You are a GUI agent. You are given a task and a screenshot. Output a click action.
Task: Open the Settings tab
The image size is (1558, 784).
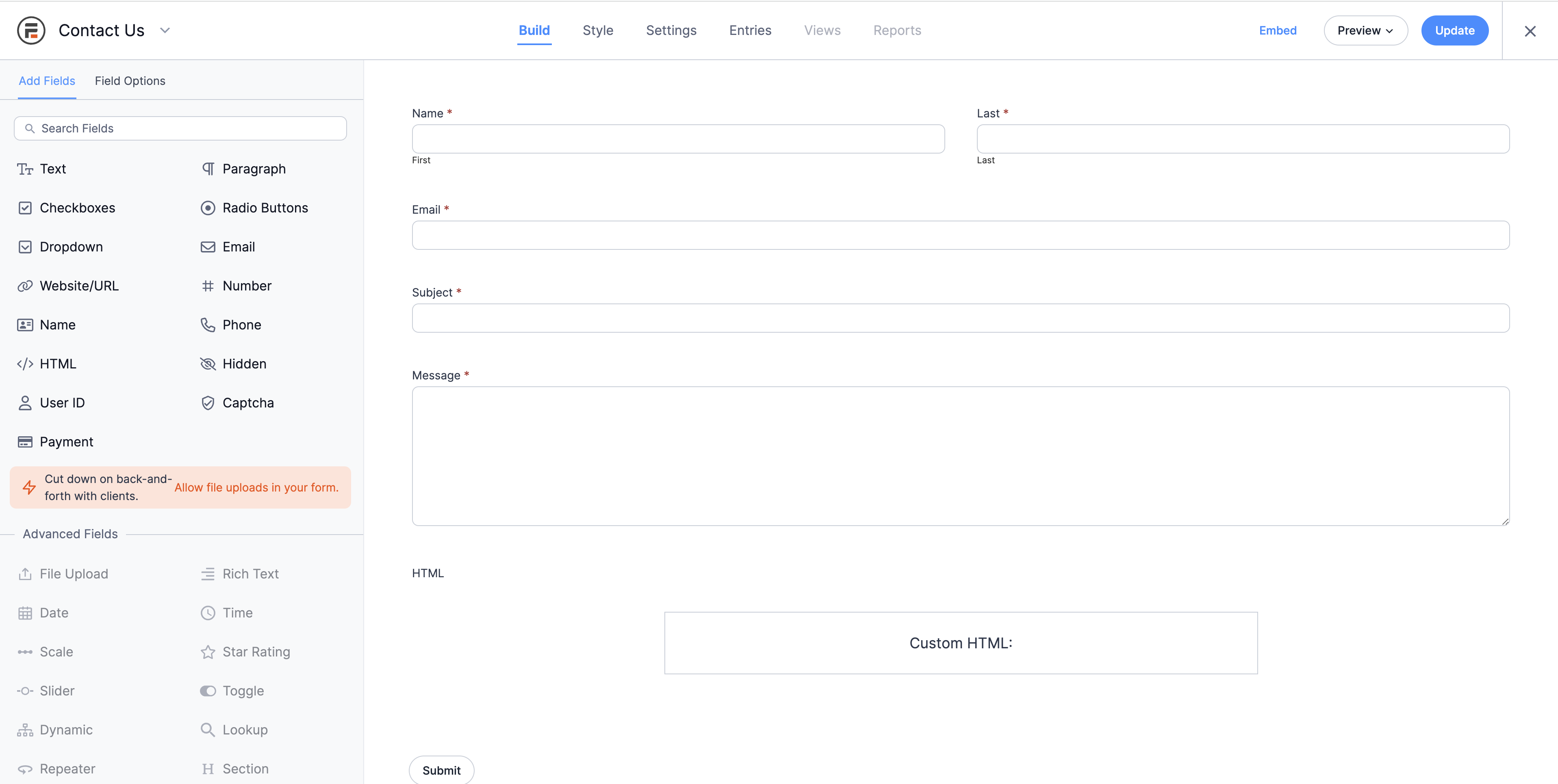coord(671,30)
